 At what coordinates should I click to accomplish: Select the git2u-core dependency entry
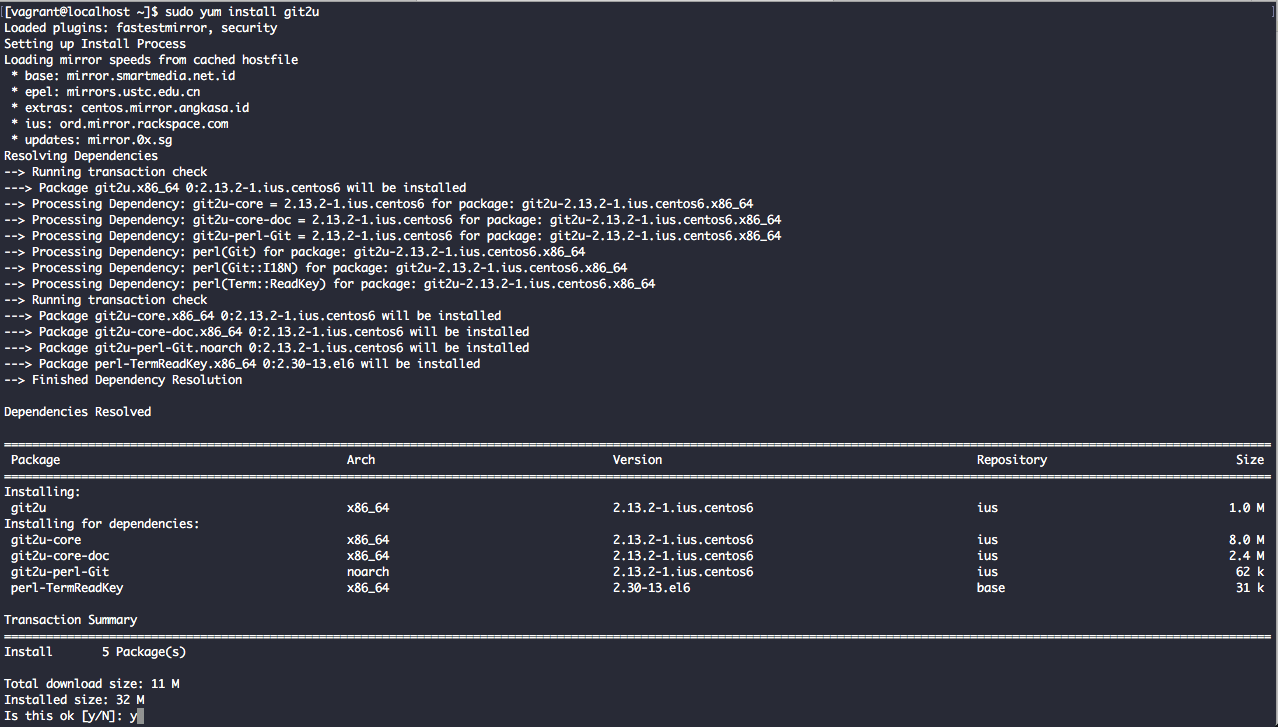click(45, 539)
